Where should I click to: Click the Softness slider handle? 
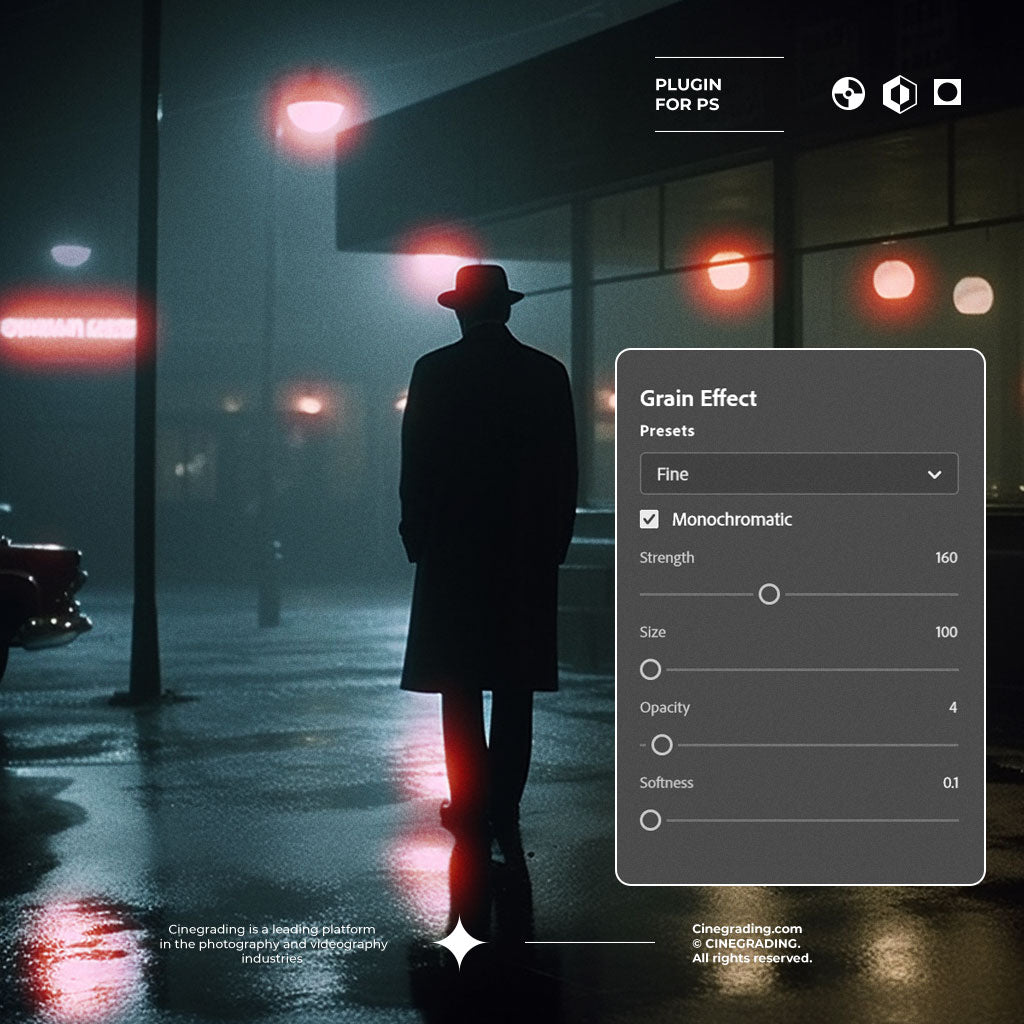pos(651,820)
